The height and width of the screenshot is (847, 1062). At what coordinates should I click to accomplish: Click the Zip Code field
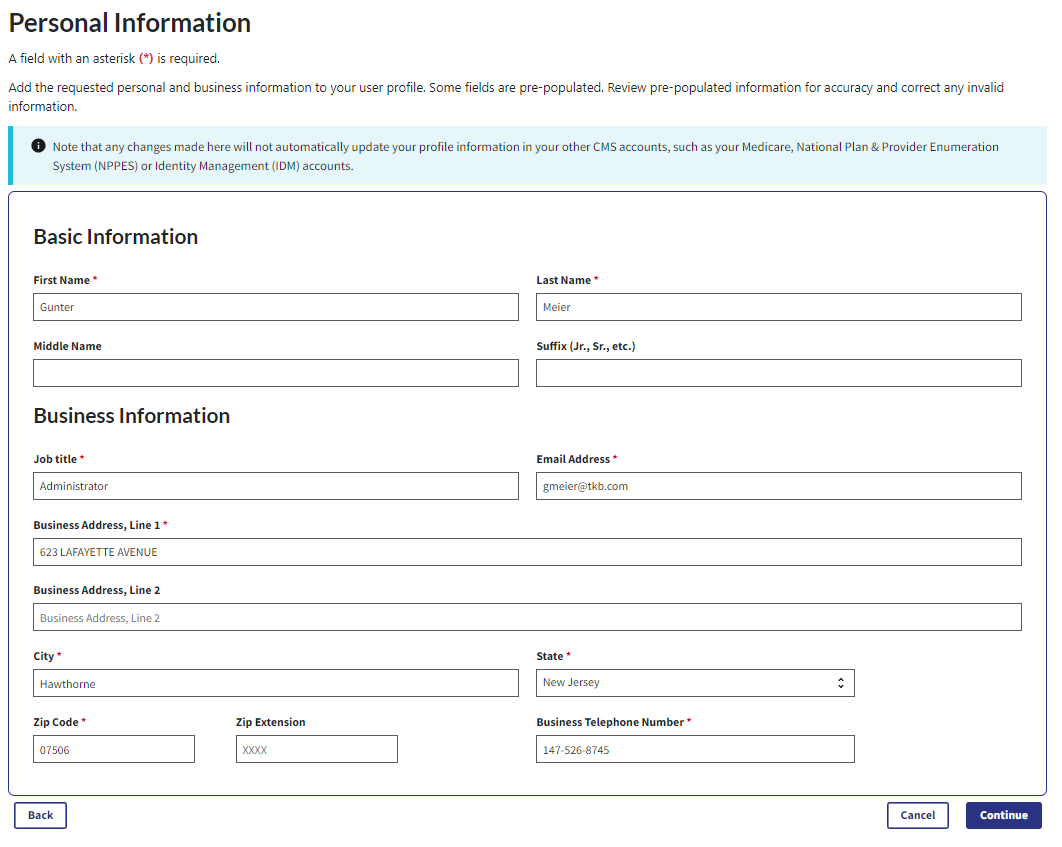pos(114,749)
